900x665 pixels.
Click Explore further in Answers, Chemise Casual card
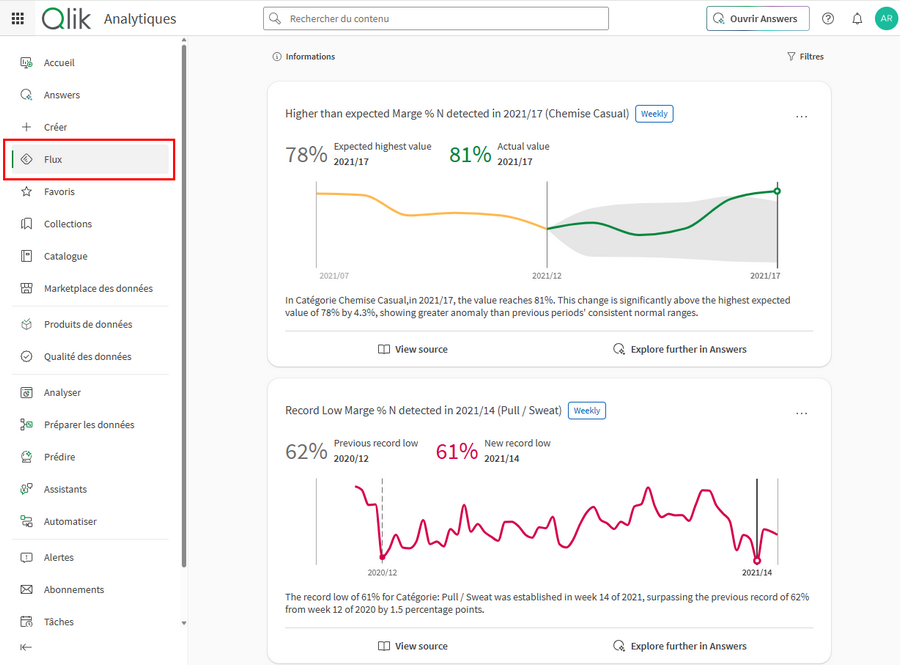(680, 349)
